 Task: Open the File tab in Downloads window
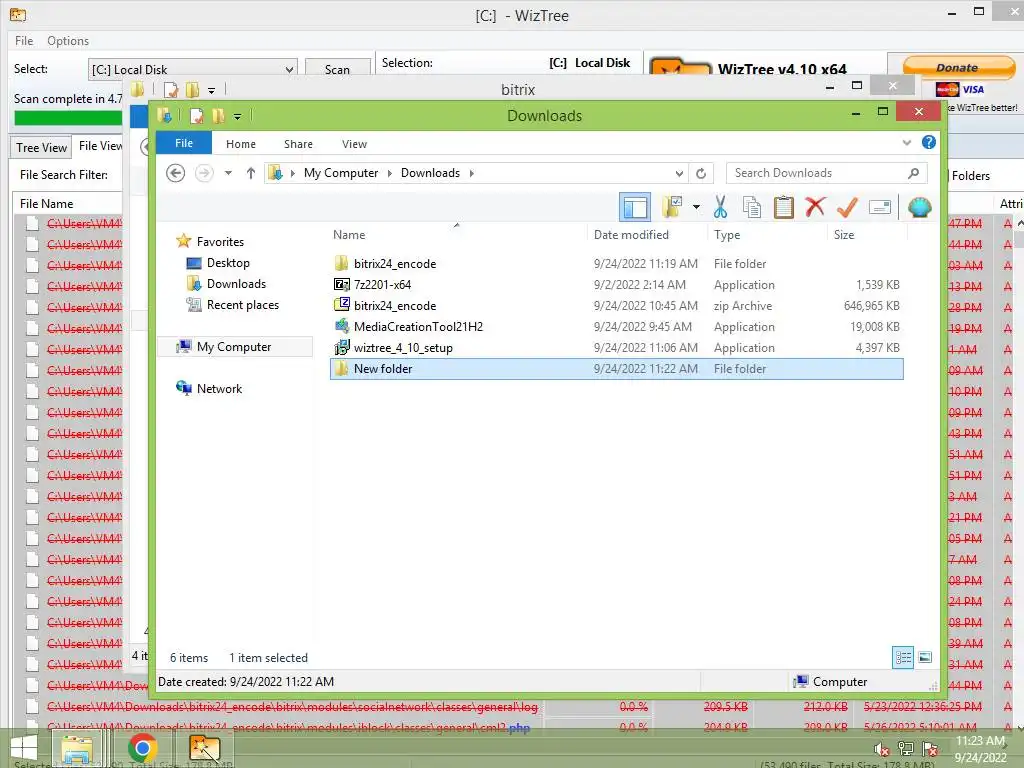coord(184,143)
